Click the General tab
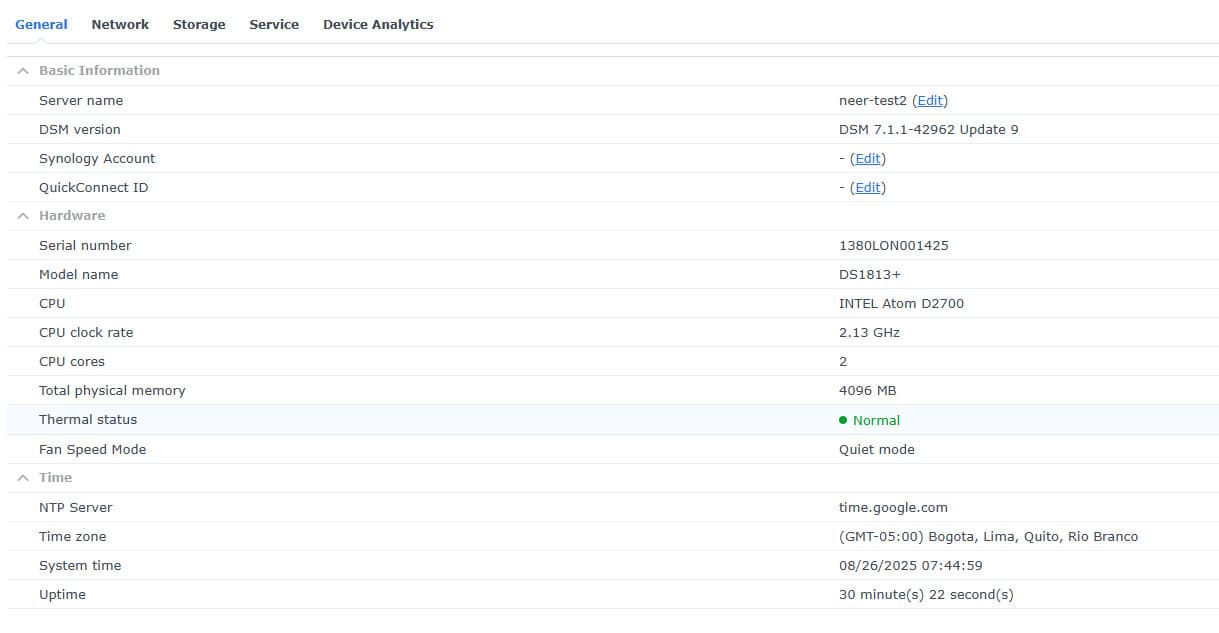Screen dimensions: 1219x633 coord(41,24)
